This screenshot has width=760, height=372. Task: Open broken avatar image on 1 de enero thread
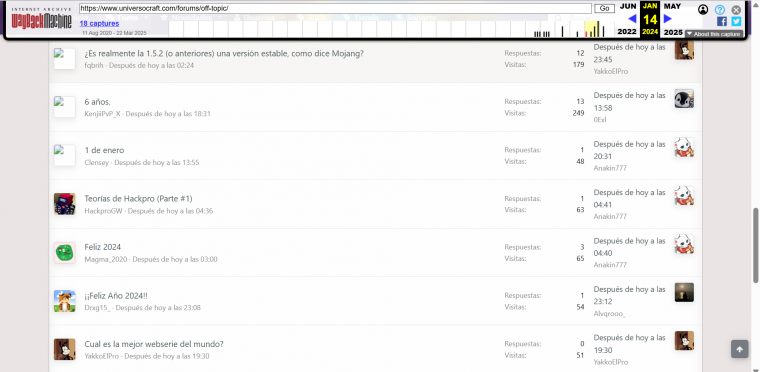(x=64, y=156)
